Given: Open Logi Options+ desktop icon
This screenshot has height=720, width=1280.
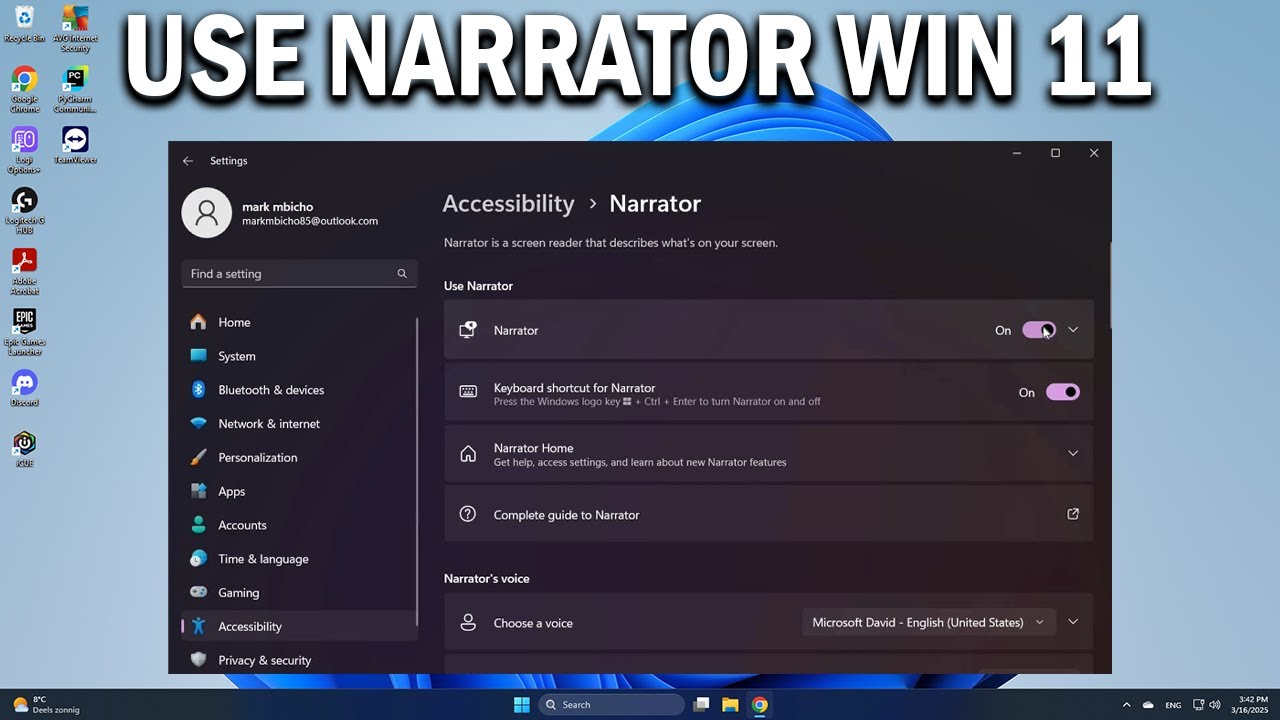Looking at the screenshot, I should (x=24, y=150).
